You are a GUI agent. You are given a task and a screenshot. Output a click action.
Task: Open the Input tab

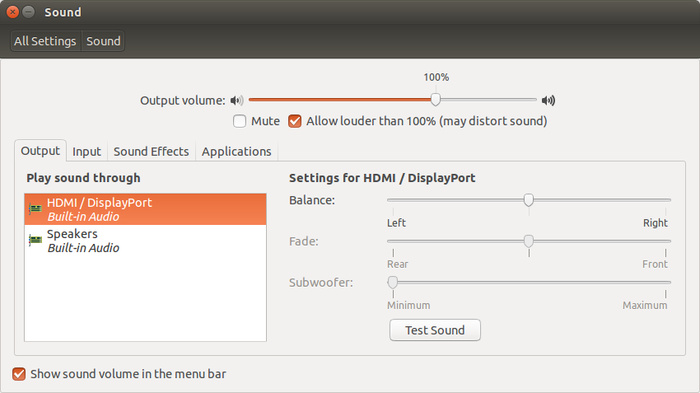click(87, 152)
